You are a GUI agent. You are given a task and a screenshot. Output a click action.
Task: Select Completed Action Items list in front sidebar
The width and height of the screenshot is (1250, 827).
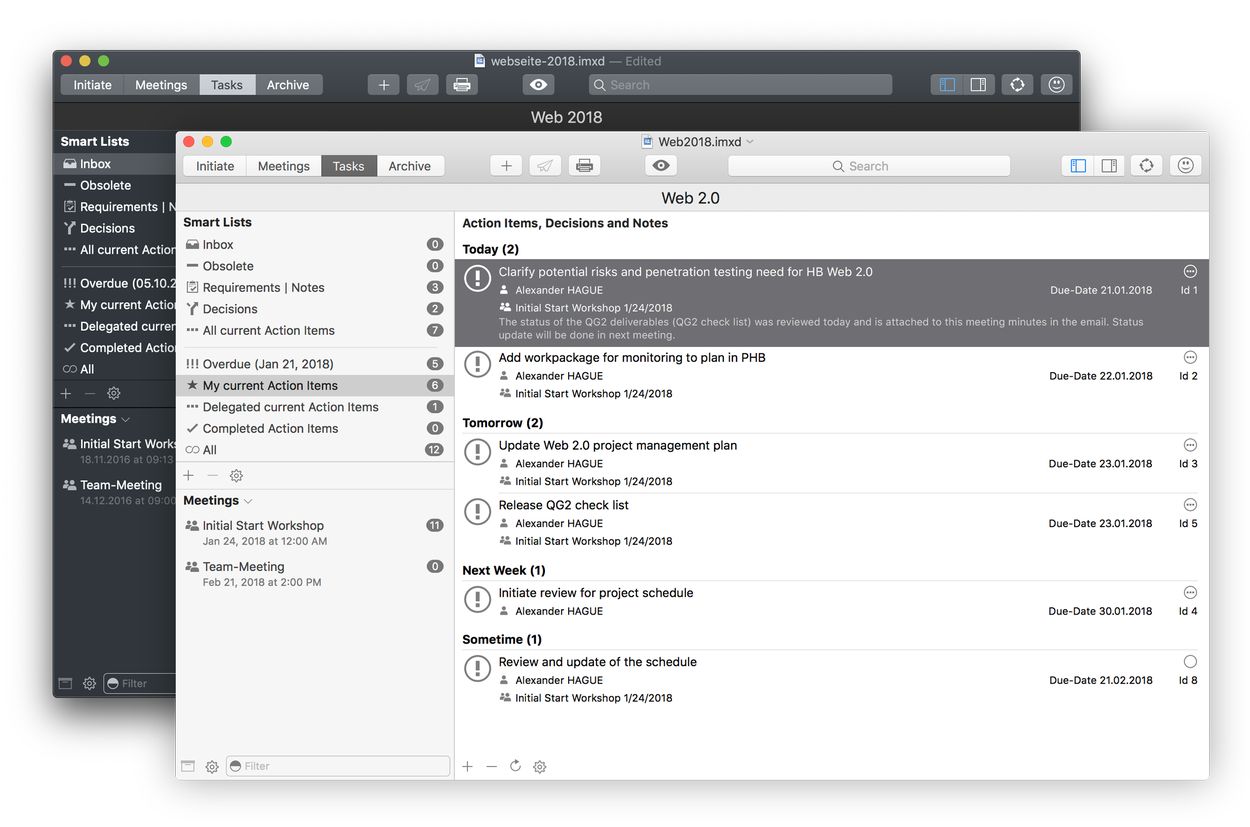coord(314,428)
